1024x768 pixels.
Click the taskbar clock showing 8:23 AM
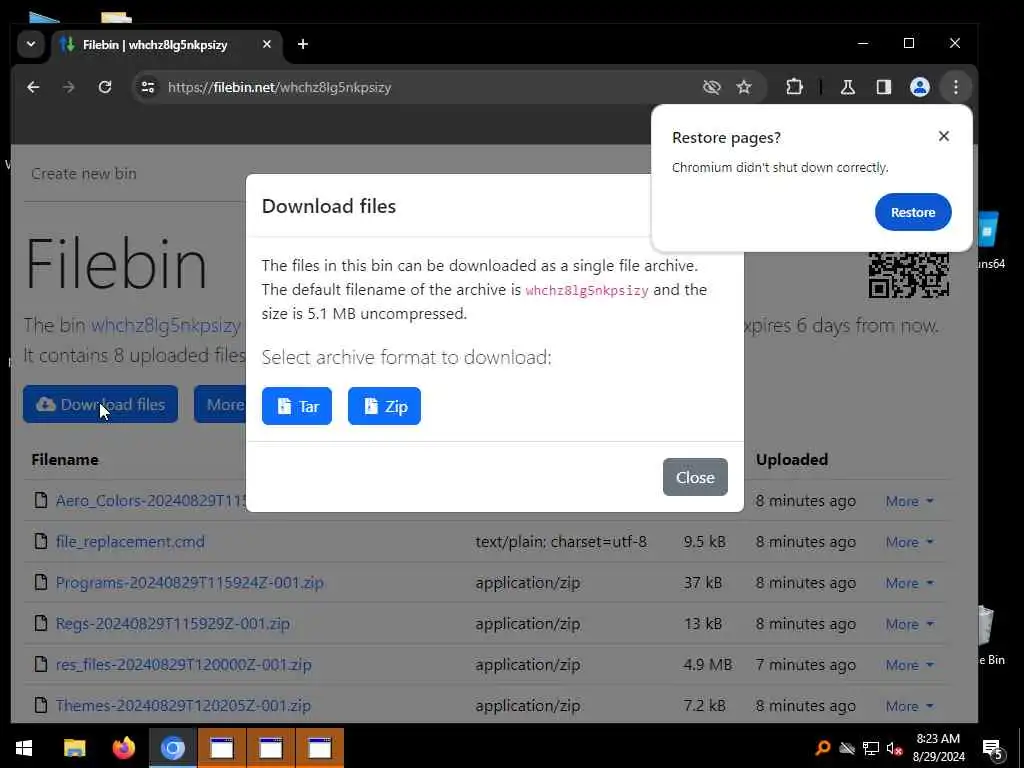tap(938, 747)
